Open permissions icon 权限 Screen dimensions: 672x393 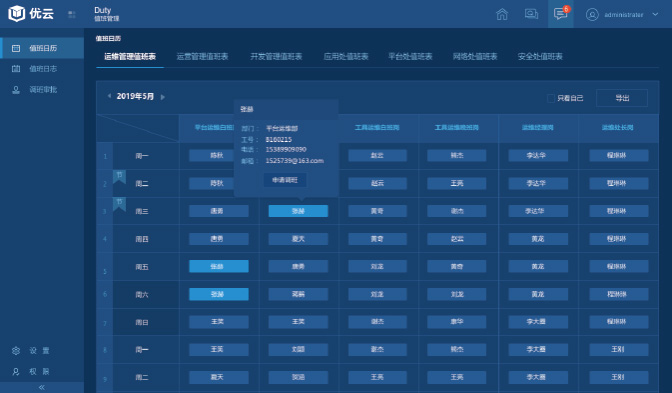tap(16, 372)
